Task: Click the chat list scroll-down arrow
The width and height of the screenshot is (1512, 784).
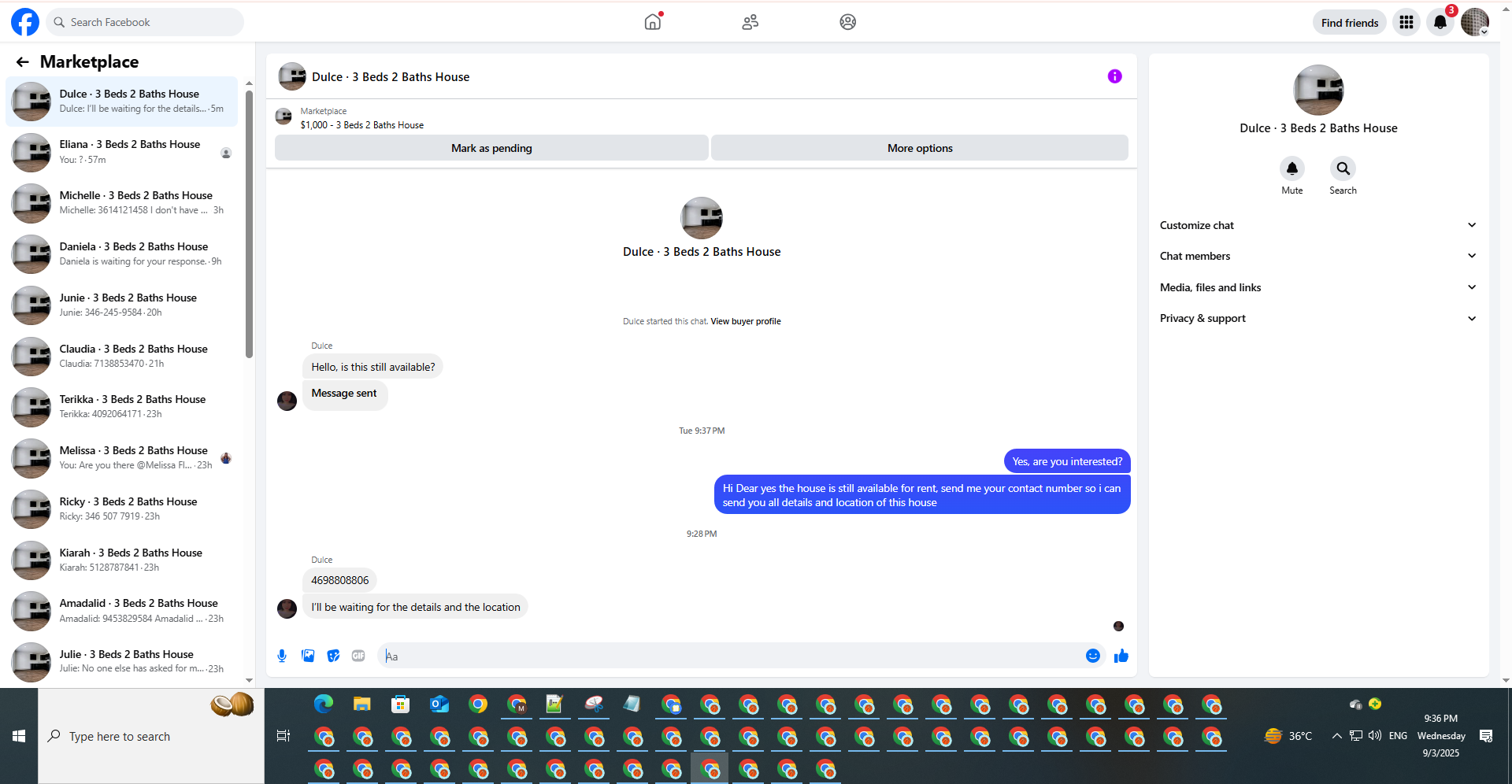Action: point(249,680)
